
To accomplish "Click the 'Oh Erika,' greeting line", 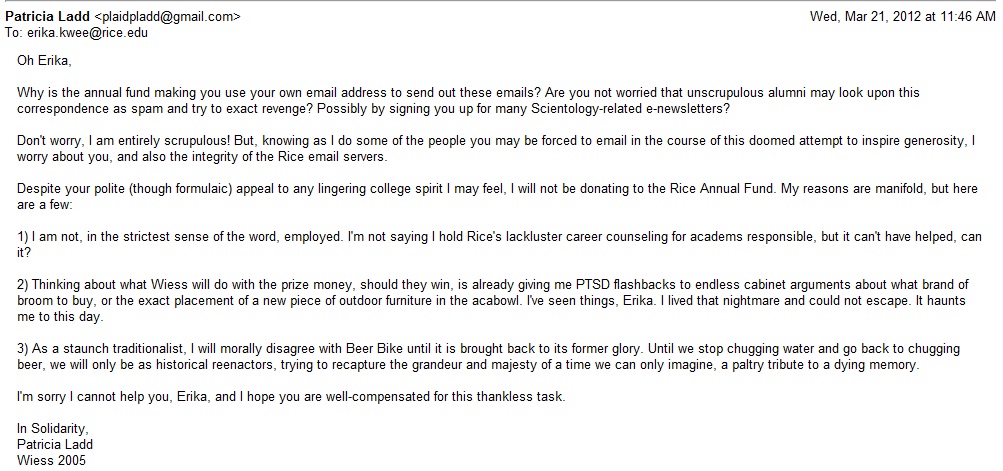I will 44,61.
